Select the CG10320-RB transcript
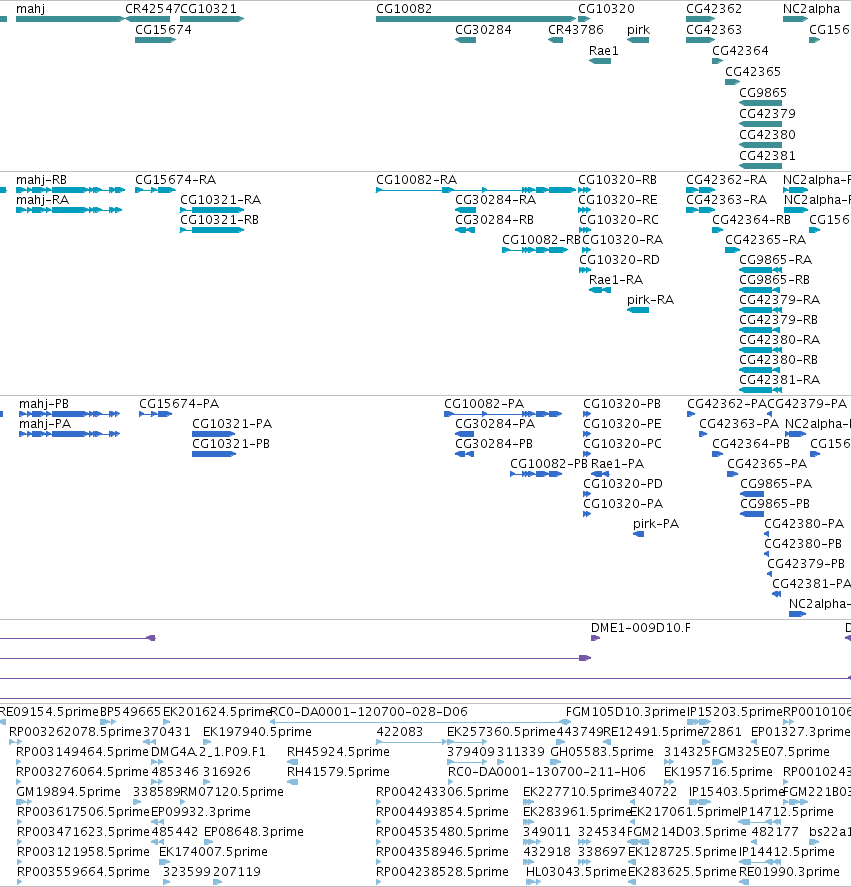 [584, 190]
